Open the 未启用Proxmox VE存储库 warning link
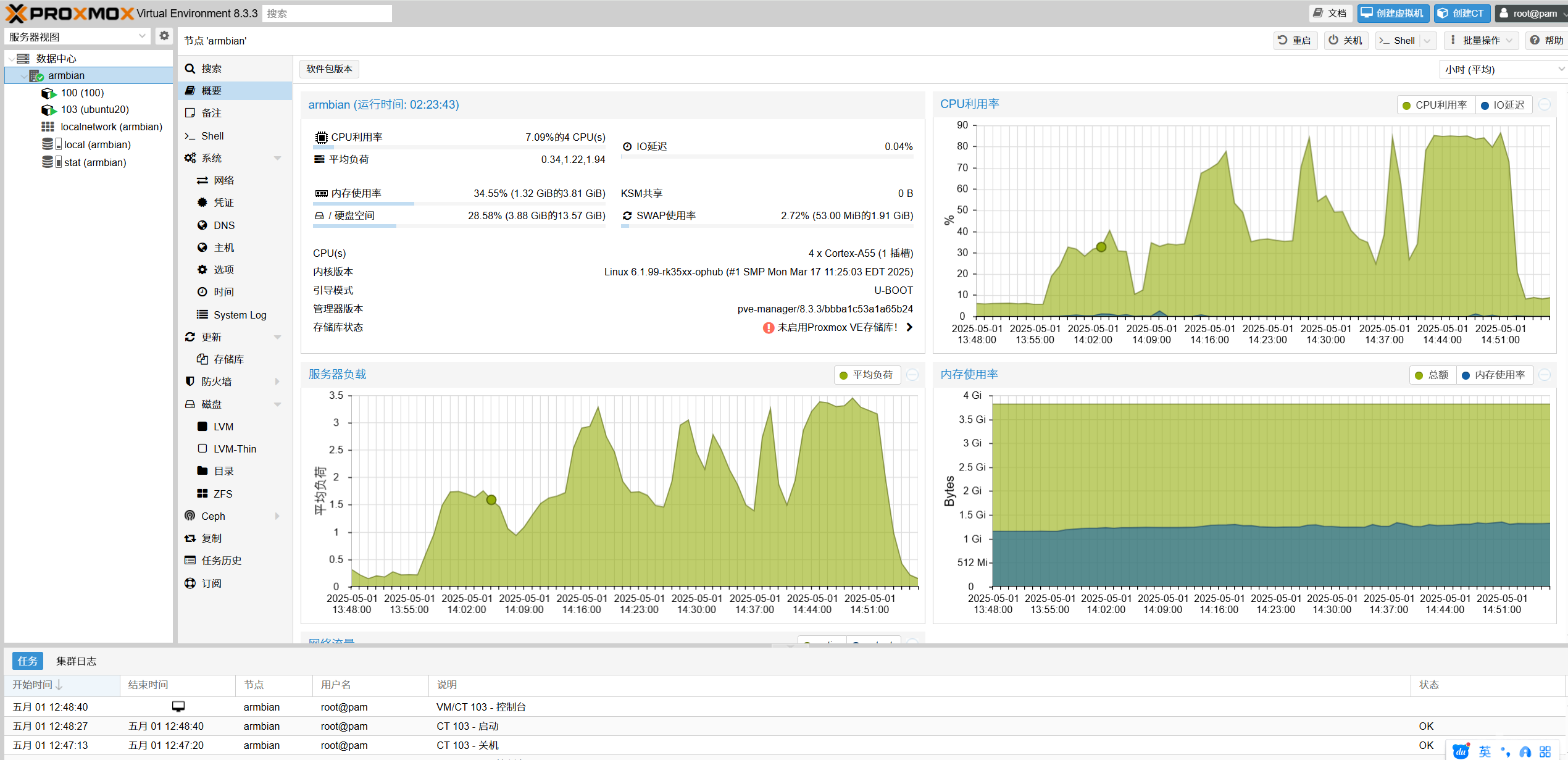Image resolution: width=1568 pixels, height=760 pixels. point(838,328)
